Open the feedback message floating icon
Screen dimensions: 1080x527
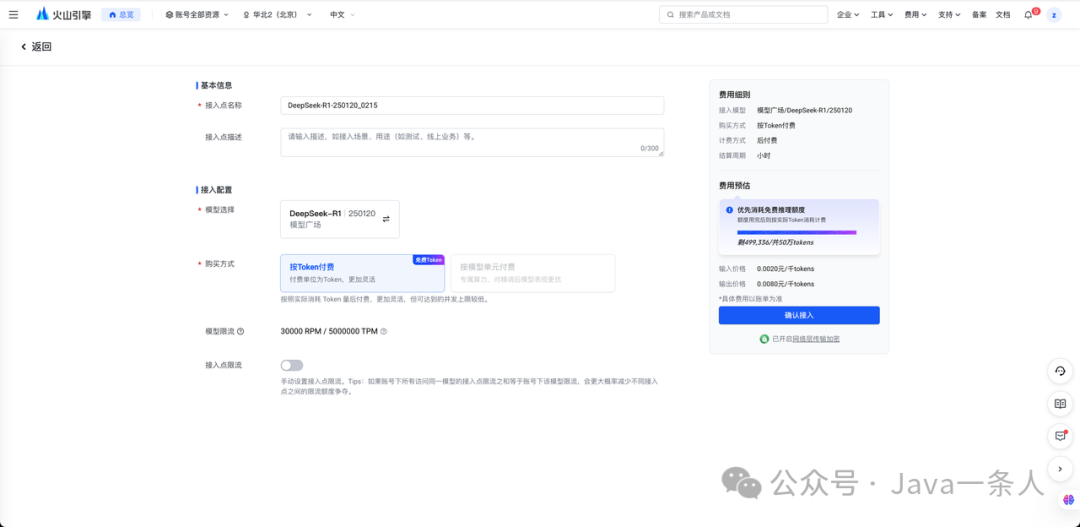coord(1060,436)
